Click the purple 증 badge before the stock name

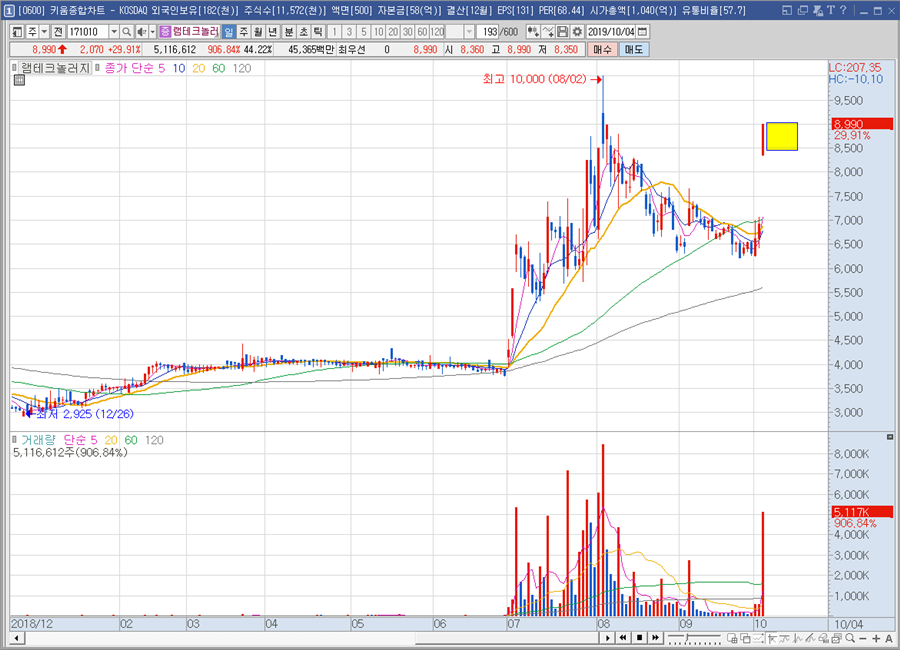165,32
